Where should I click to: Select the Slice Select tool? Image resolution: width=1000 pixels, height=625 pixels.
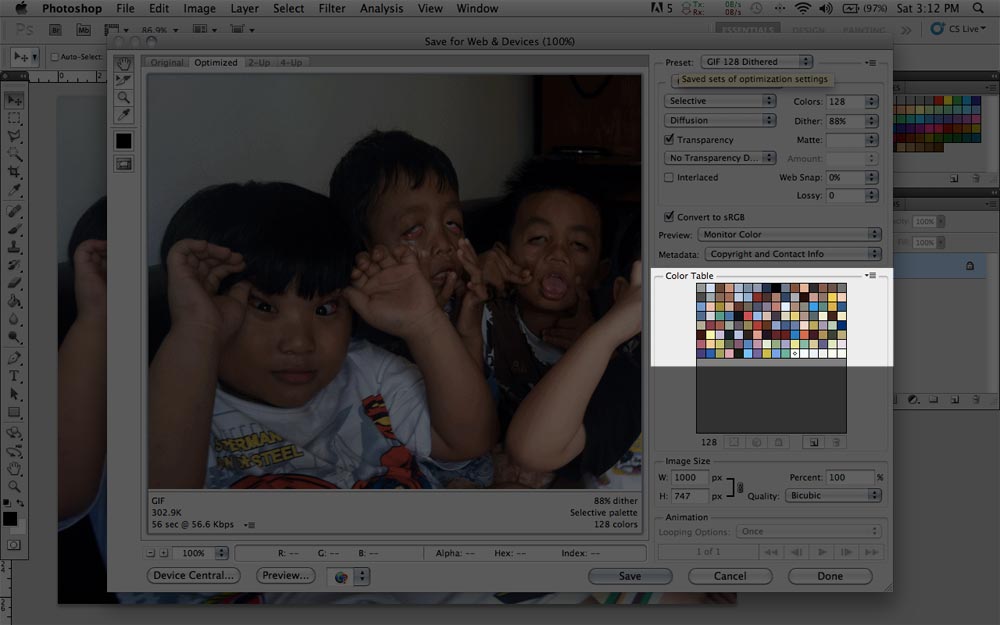(x=124, y=81)
